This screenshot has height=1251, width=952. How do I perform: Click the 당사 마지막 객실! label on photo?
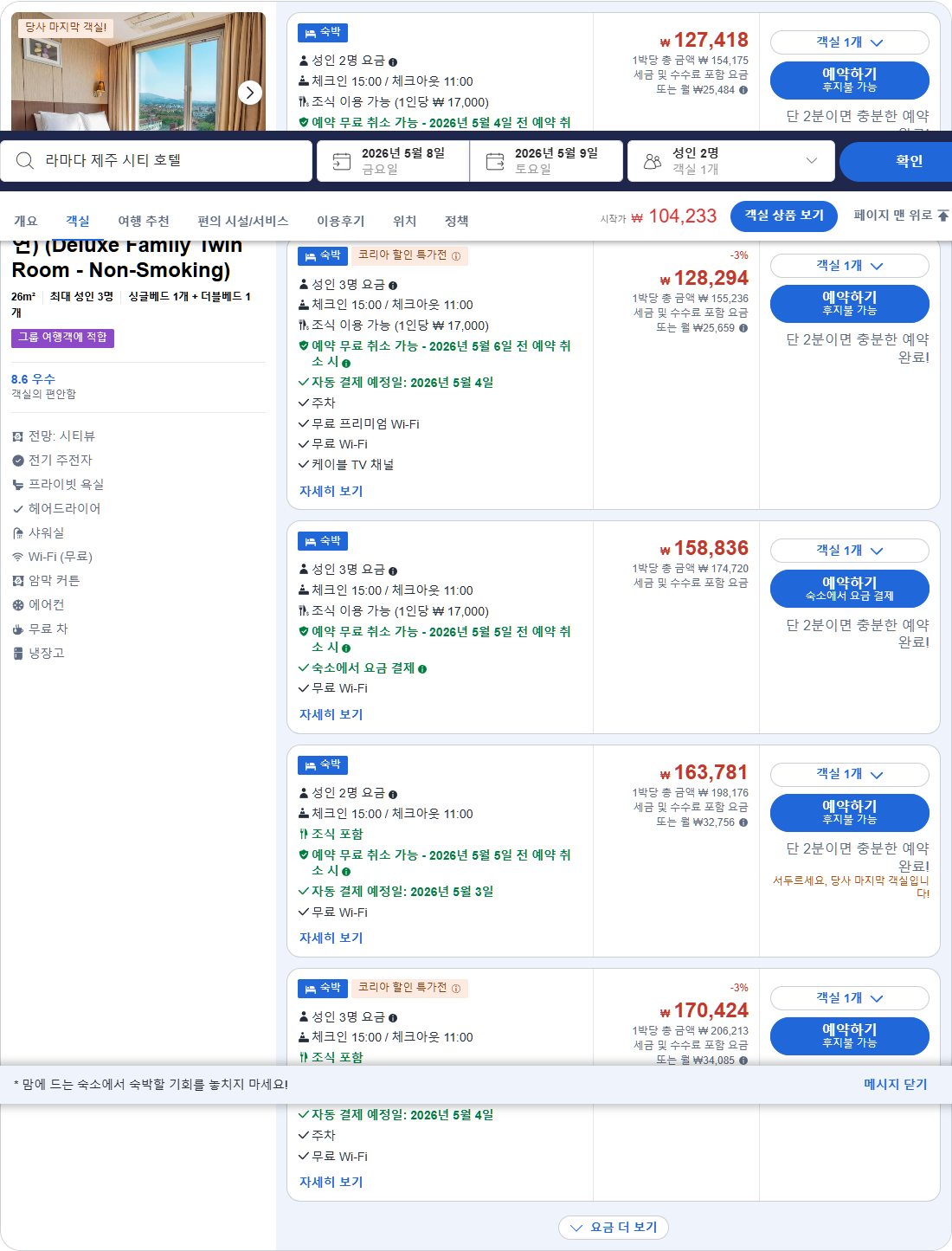click(x=66, y=28)
